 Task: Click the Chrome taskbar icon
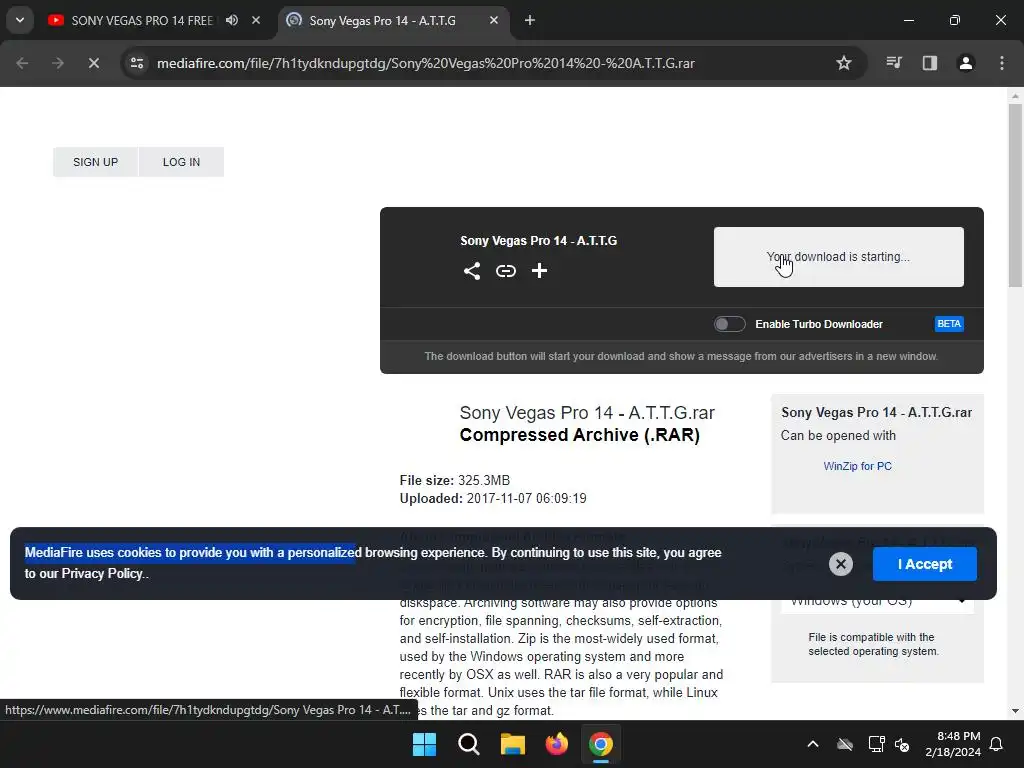coord(601,744)
